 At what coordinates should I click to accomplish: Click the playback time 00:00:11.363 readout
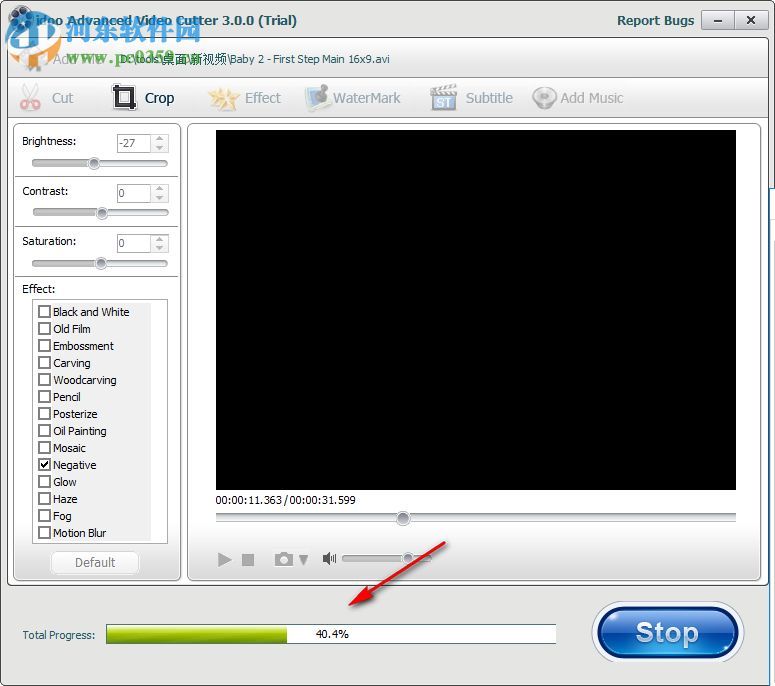pos(248,500)
